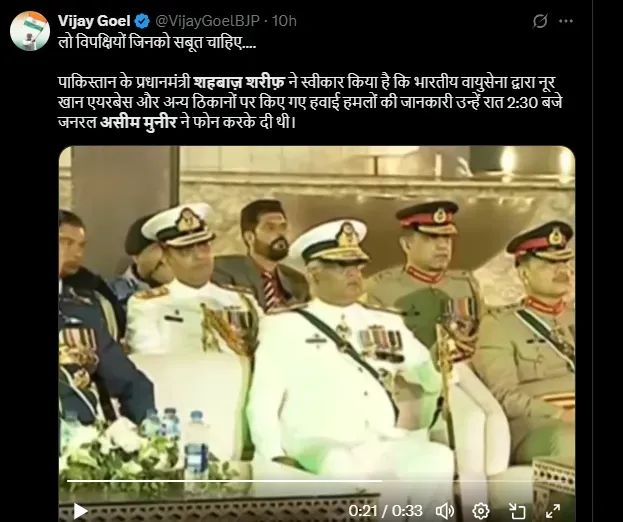623x522 pixels.
Task: Click the tweet's first line लो विपक्षियों
Action: (x=157, y=43)
